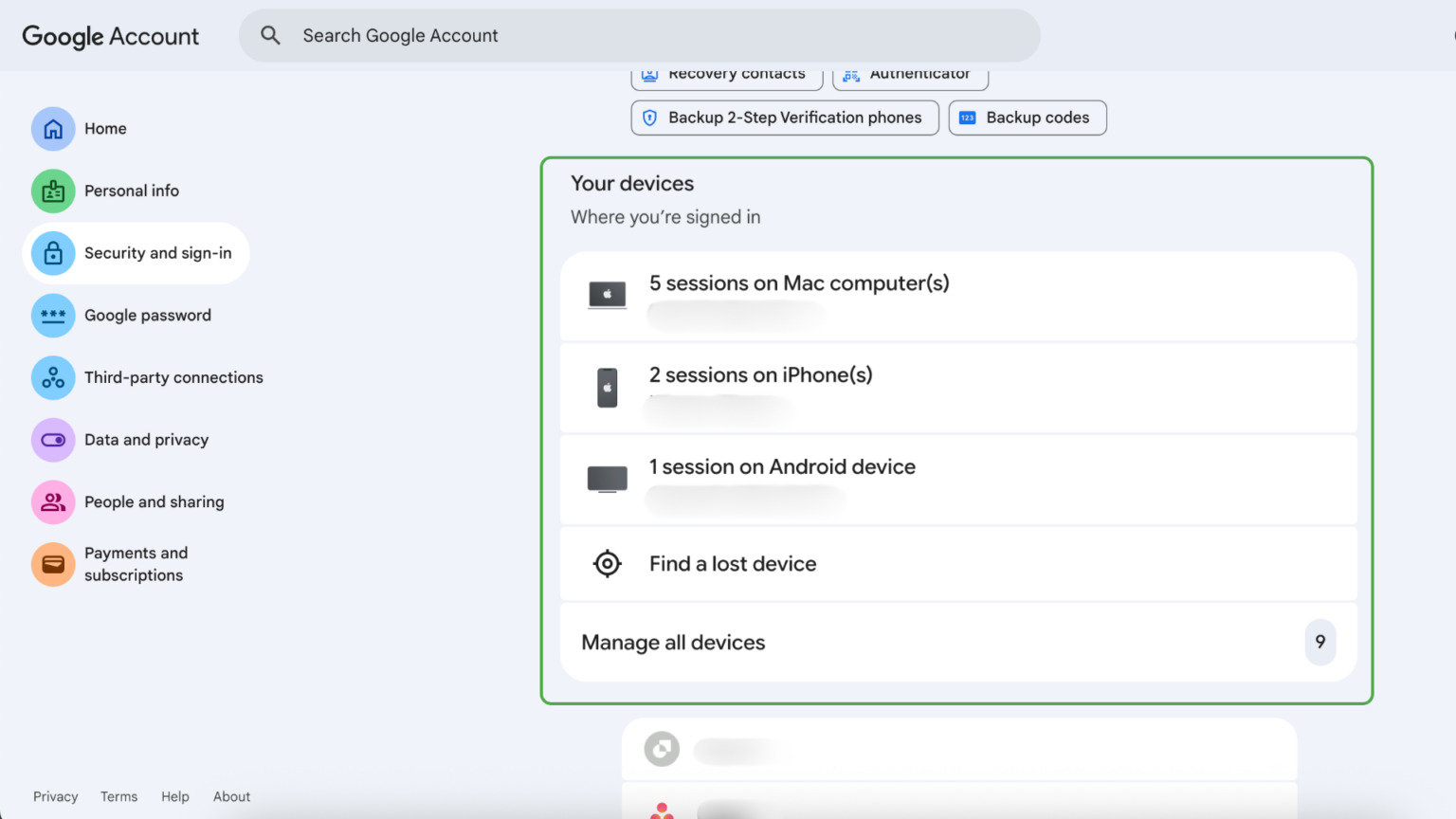Click the Security and sign-in lock icon
Image resolution: width=1456 pixels, height=819 pixels.
(x=53, y=253)
